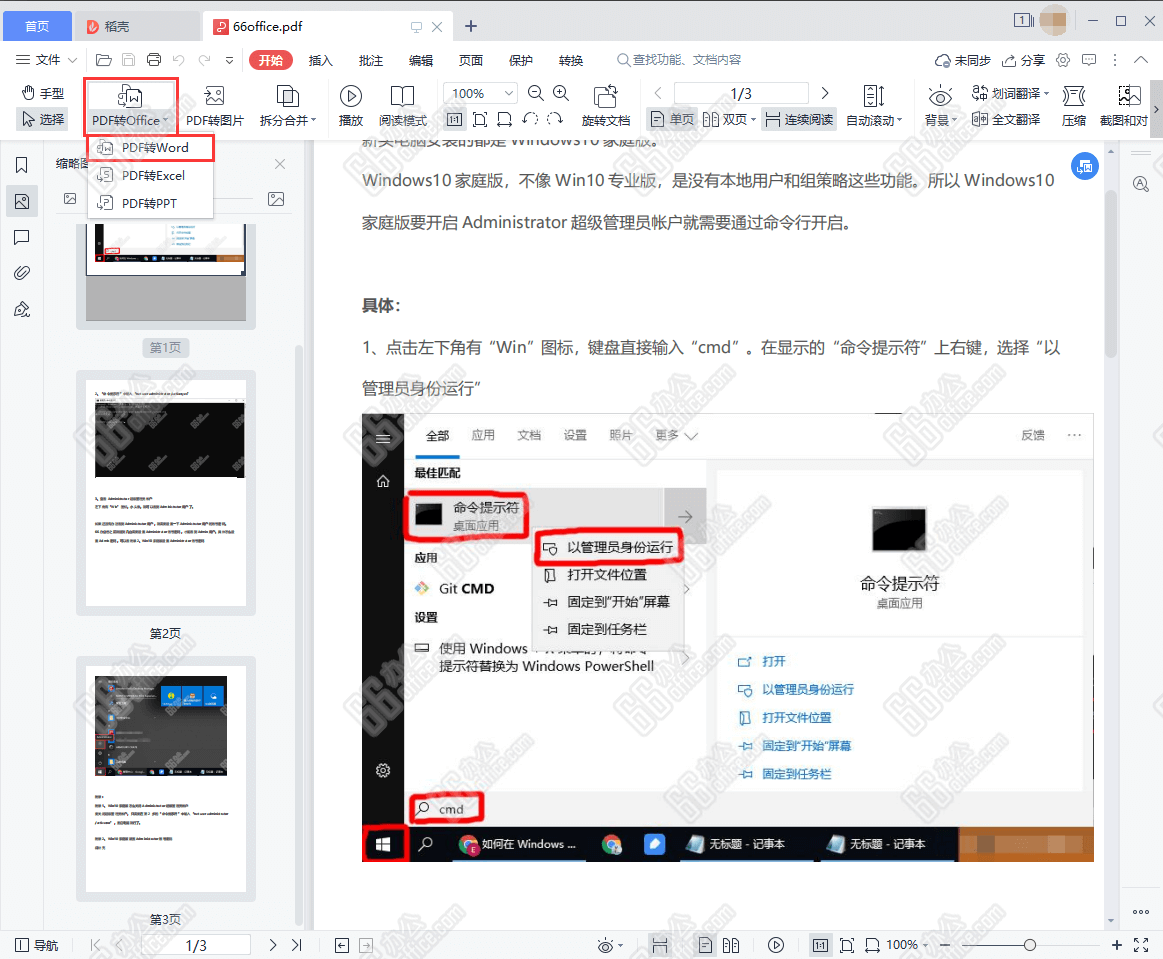This screenshot has height=959, width=1163.
Task: Enter 阅读模式 reading mode
Action: pos(403,105)
